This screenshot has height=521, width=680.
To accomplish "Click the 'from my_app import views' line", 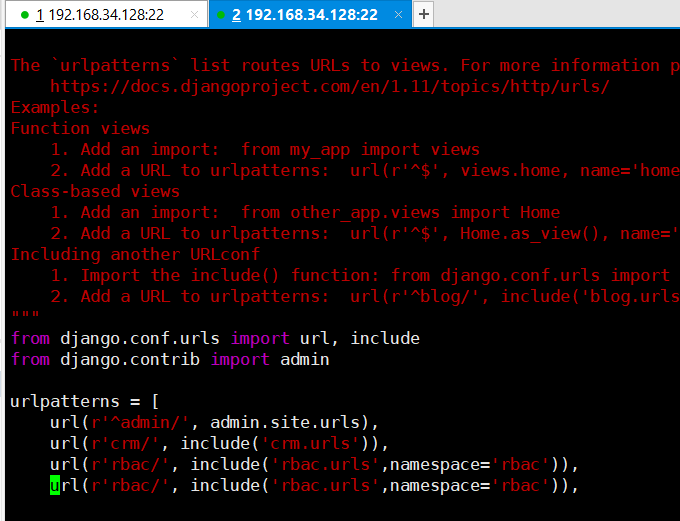I will 265,149.
